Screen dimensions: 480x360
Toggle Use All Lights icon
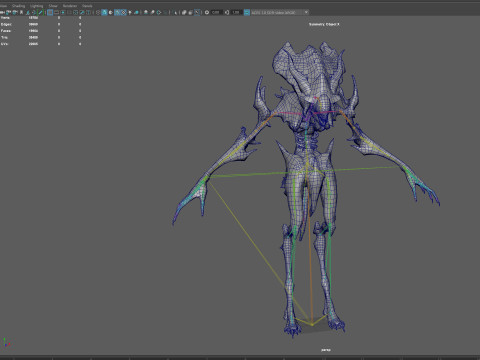(130, 12)
